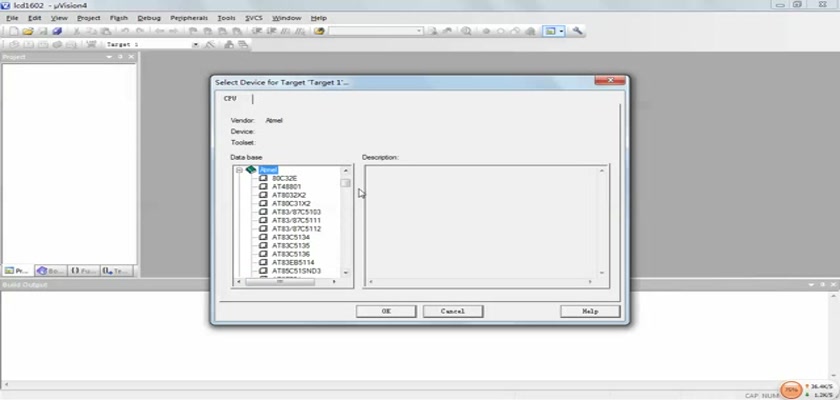Click the Start/Stop Debug Session magnifier icon
This screenshot has height=400, width=840.
click(466, 31)
